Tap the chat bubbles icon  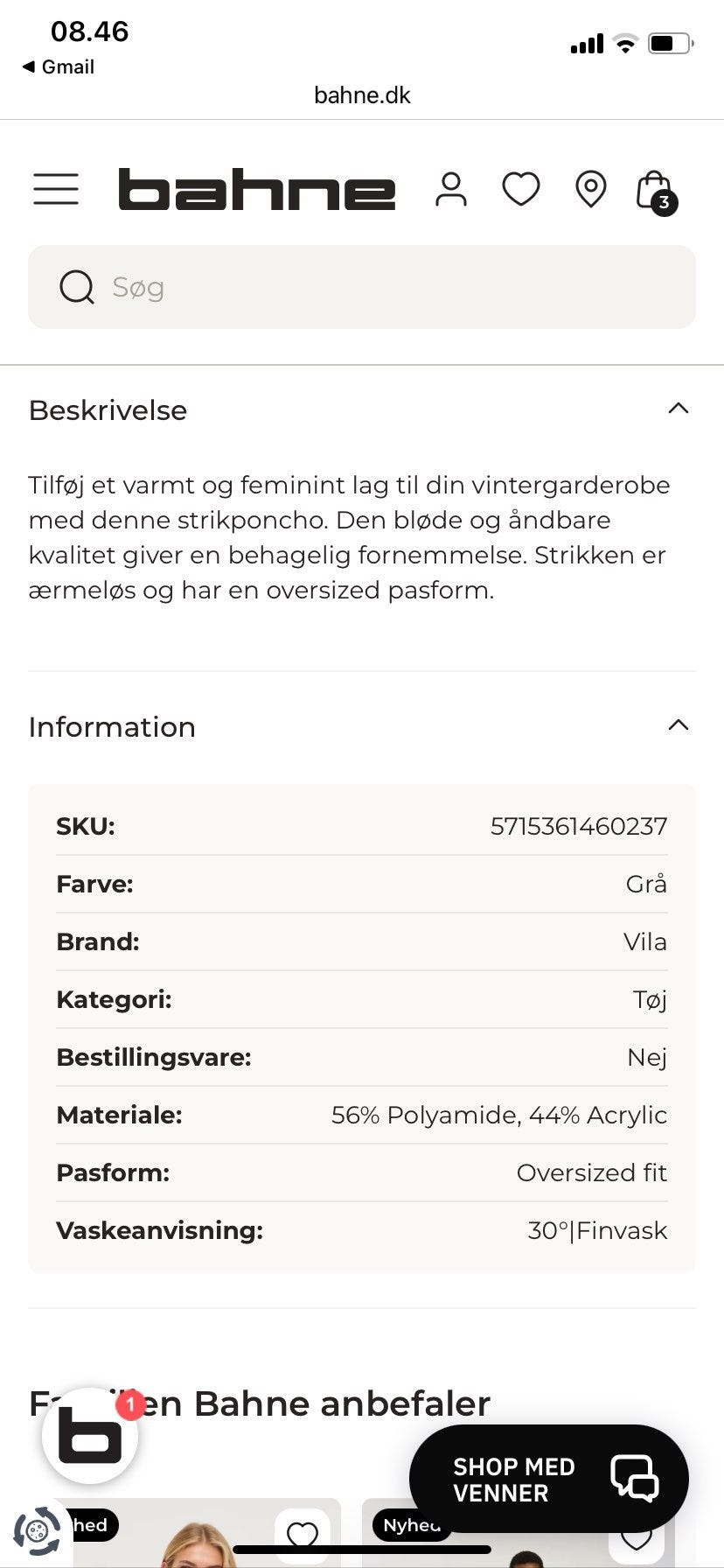tap(635, 1479)
